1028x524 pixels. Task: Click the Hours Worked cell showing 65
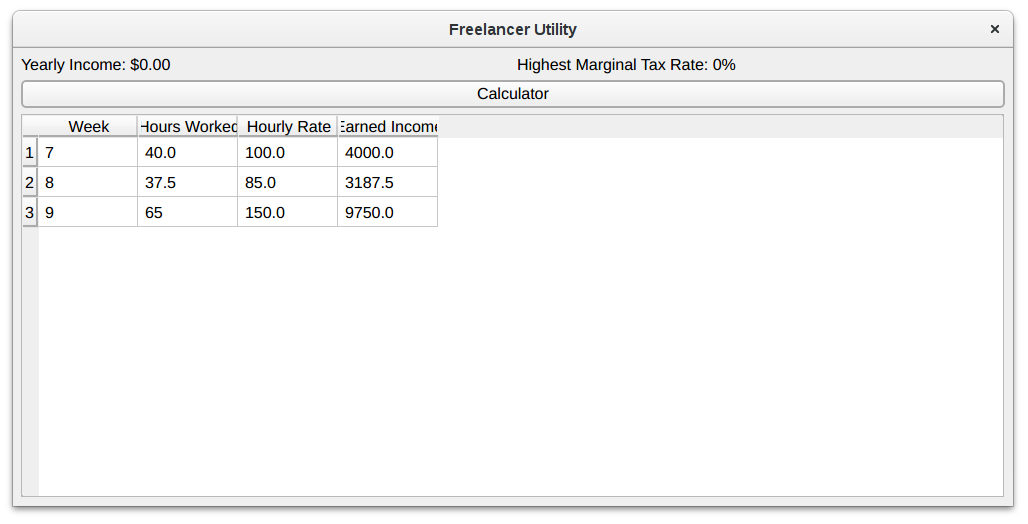coord(188,213)
